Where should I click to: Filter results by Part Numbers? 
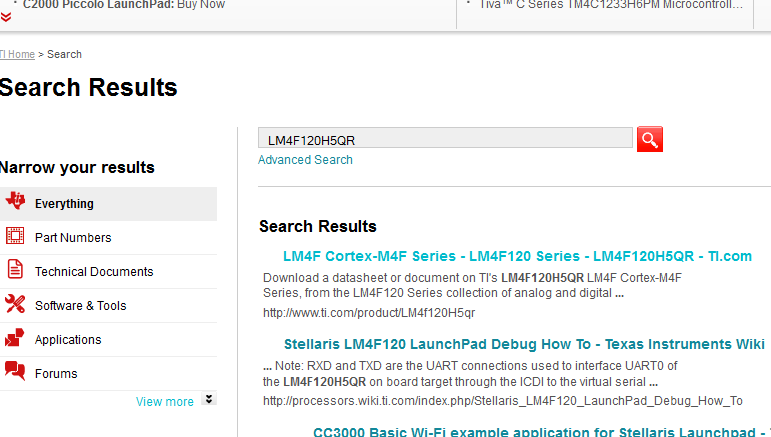click(108, 238)
